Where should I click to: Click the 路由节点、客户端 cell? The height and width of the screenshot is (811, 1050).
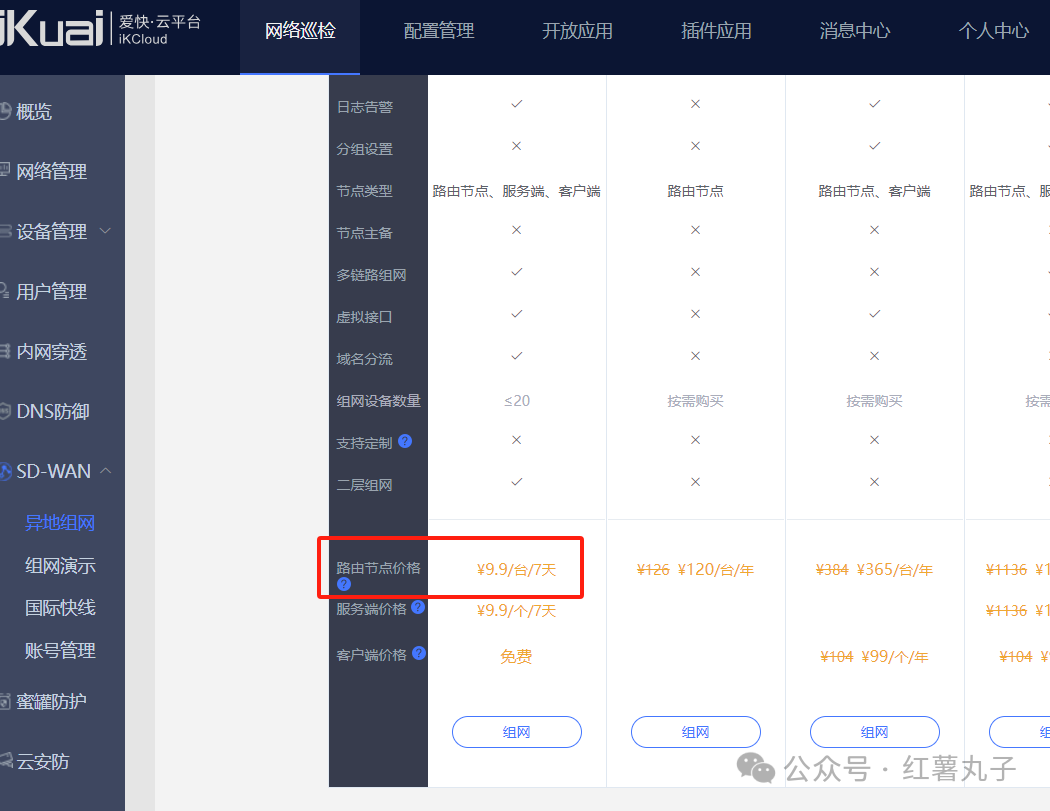click(874, 192)
